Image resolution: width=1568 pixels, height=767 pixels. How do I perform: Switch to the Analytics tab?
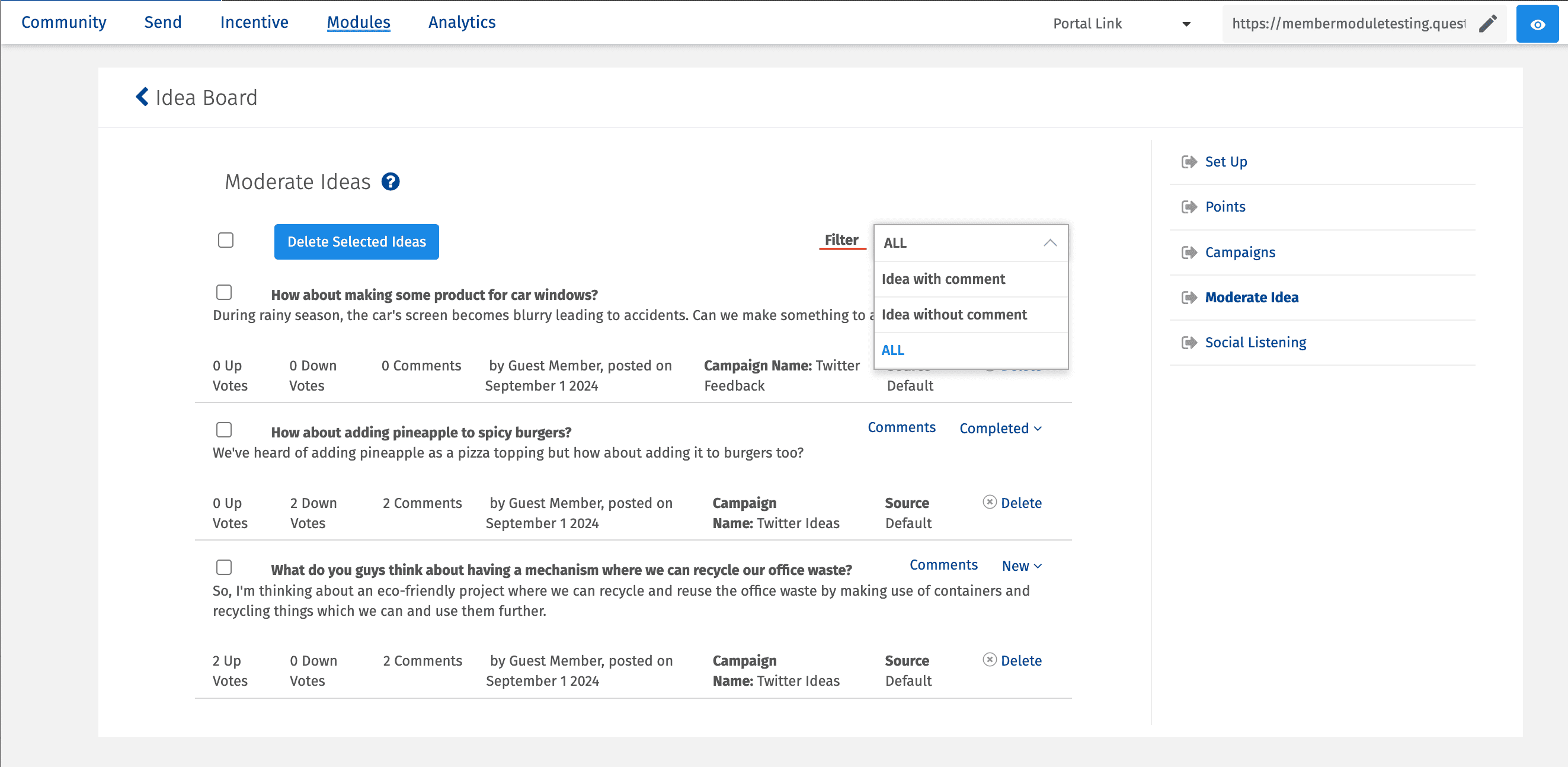tap(462, 23)
